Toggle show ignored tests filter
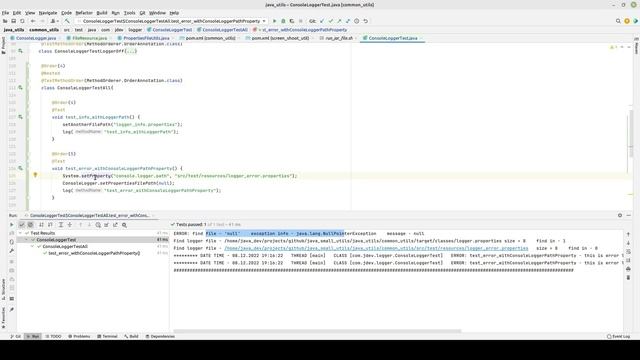Screen dimensions: 640x360 coord(31,224)
